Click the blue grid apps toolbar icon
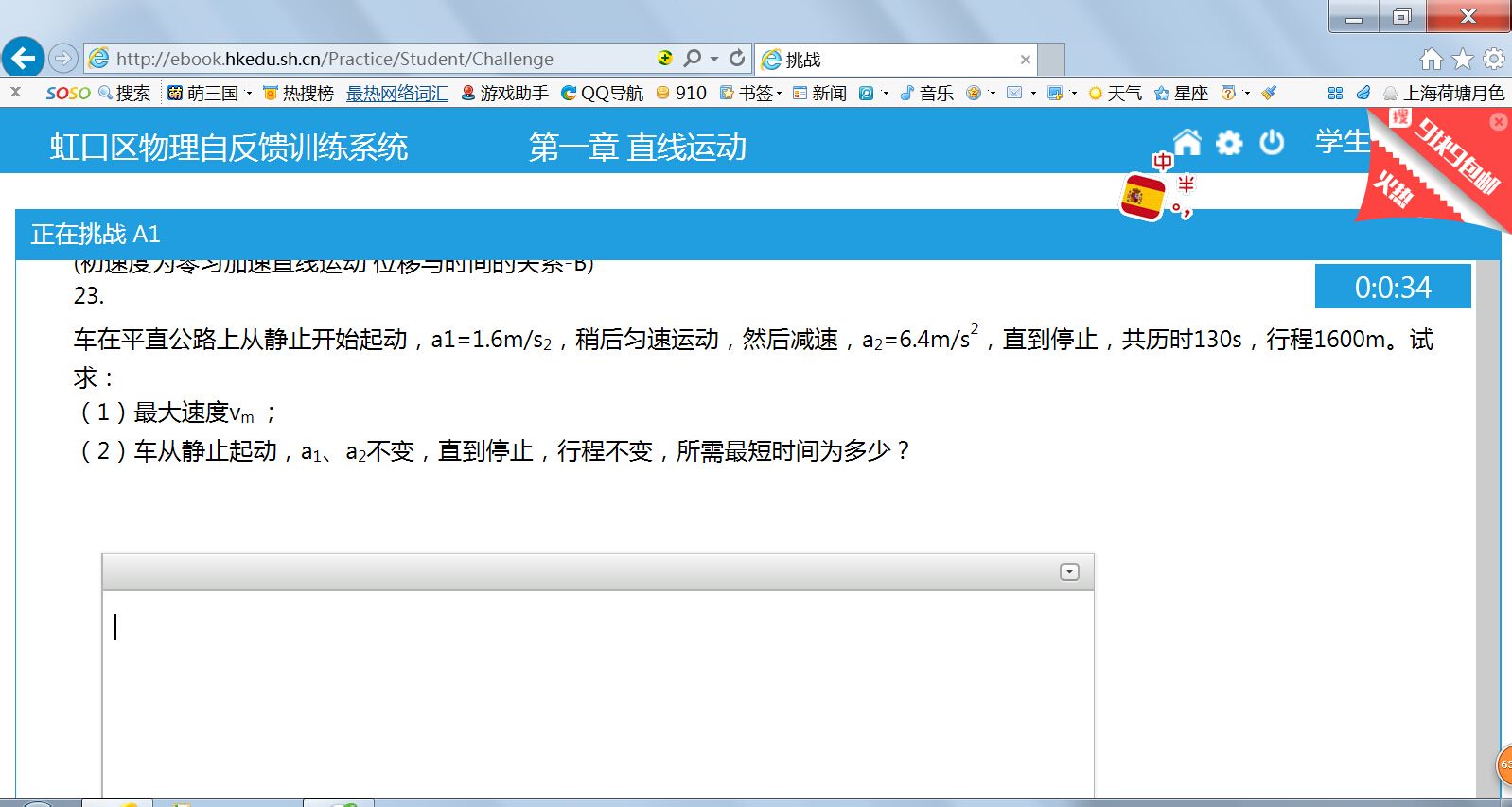Screen dimensions: 1512x807 point(1335,93)
